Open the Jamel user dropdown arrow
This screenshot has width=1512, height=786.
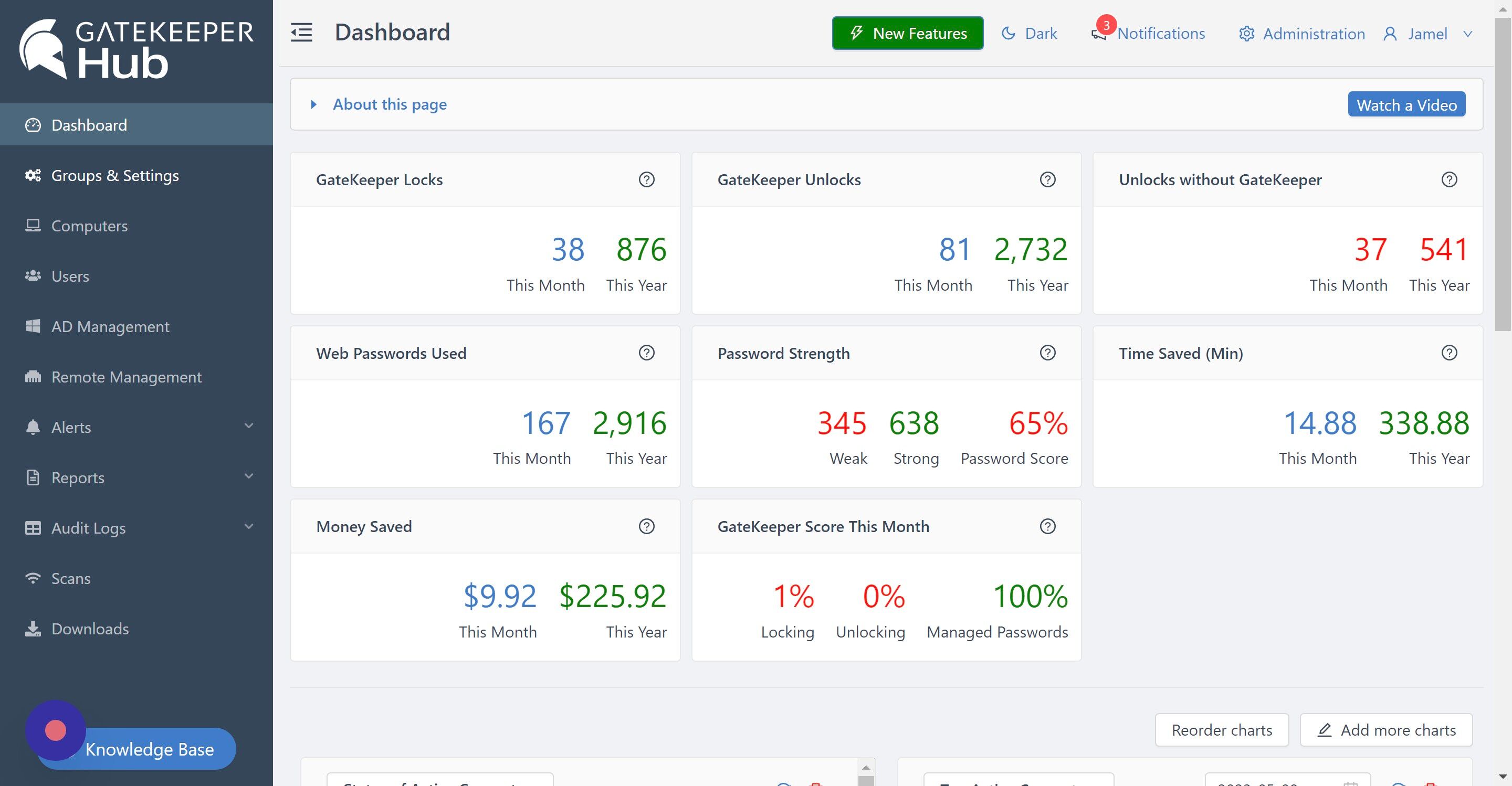(x=1467, y=34)
